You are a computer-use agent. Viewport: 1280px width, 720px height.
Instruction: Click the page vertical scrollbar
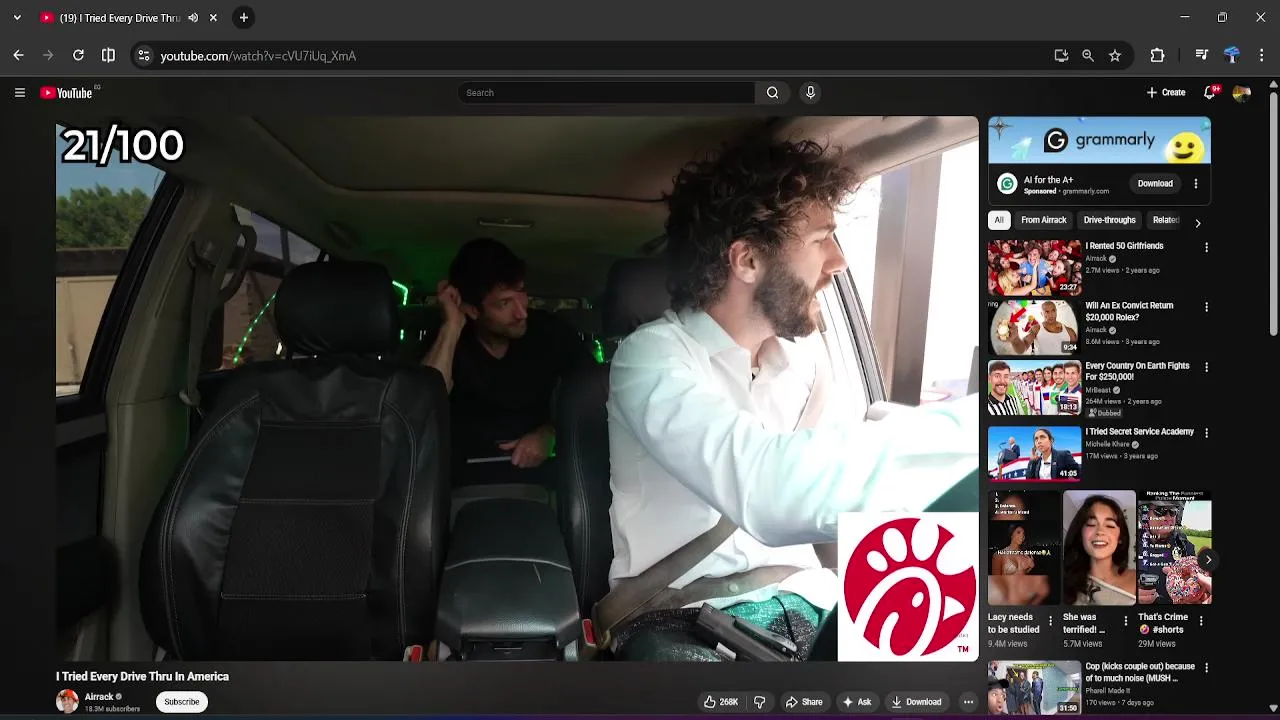click(1273, 213)
